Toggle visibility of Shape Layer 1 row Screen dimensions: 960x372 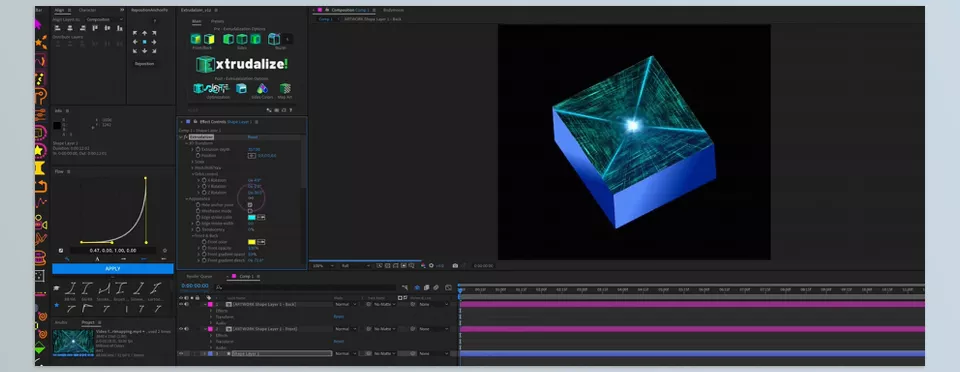(181, 354)
